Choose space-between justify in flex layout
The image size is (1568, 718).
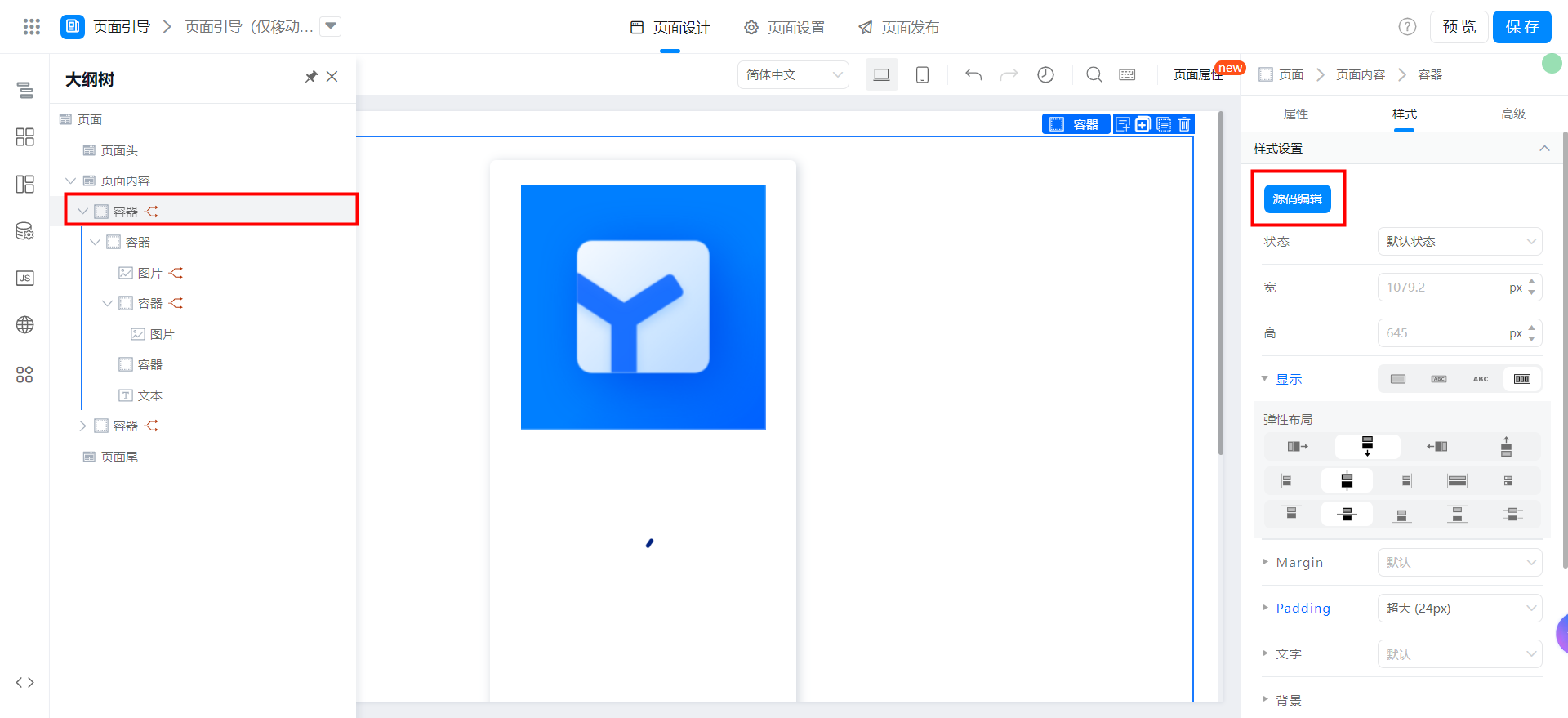(x=1457, y=514)
